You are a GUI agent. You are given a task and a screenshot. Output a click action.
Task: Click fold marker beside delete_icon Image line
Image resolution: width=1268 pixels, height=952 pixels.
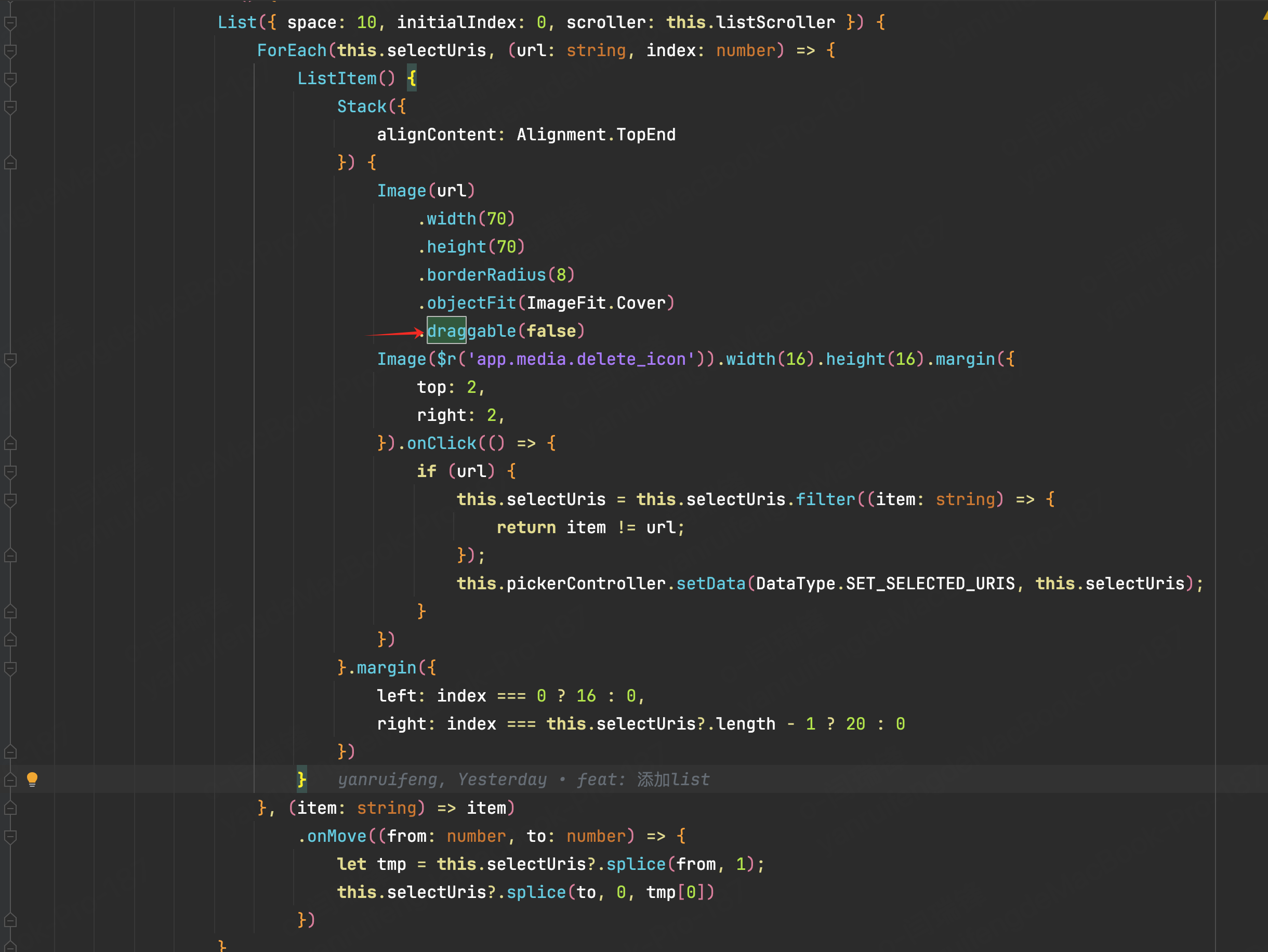pos(10,360)
